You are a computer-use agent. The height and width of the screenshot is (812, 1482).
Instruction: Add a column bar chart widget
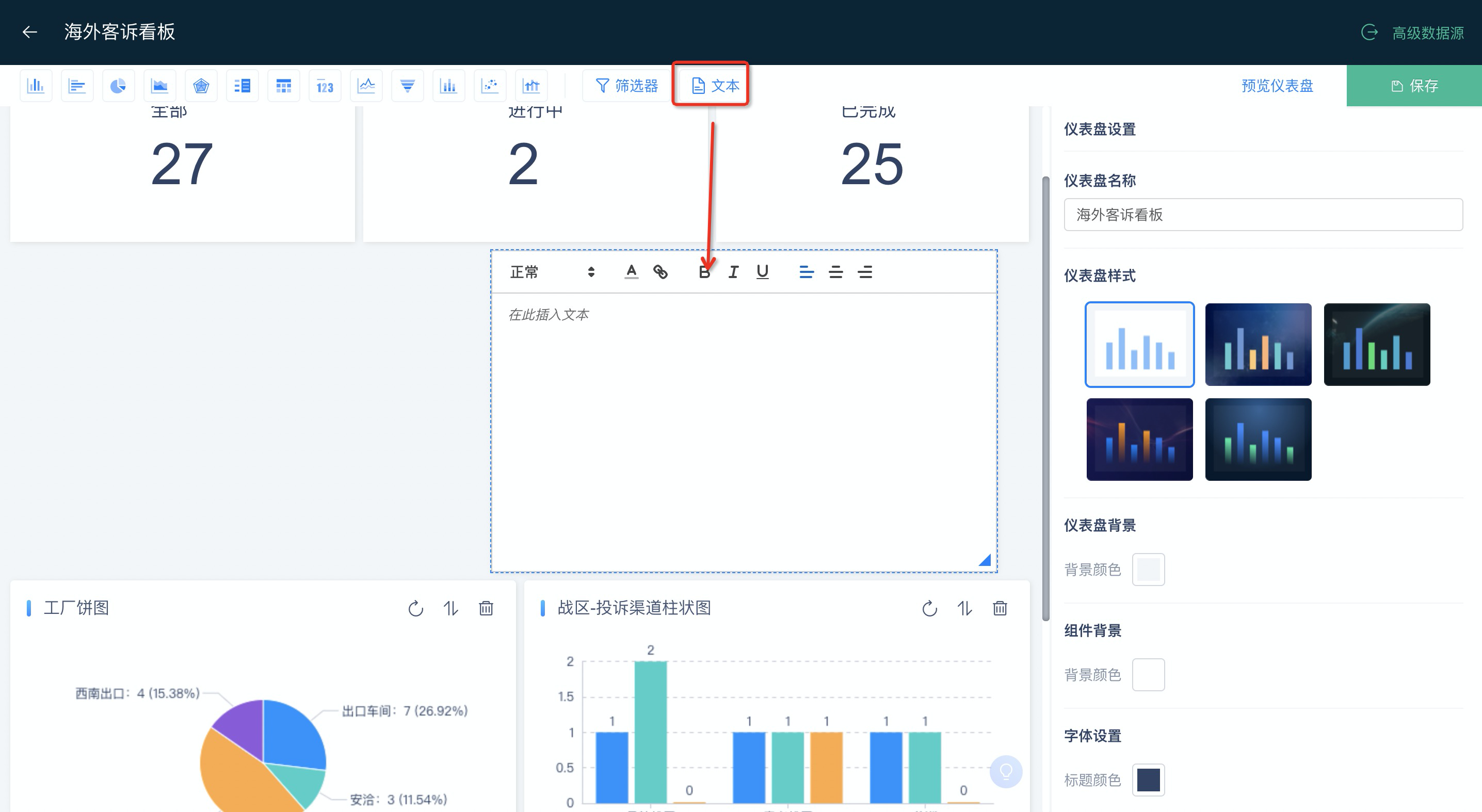click(x=36, y=86)
